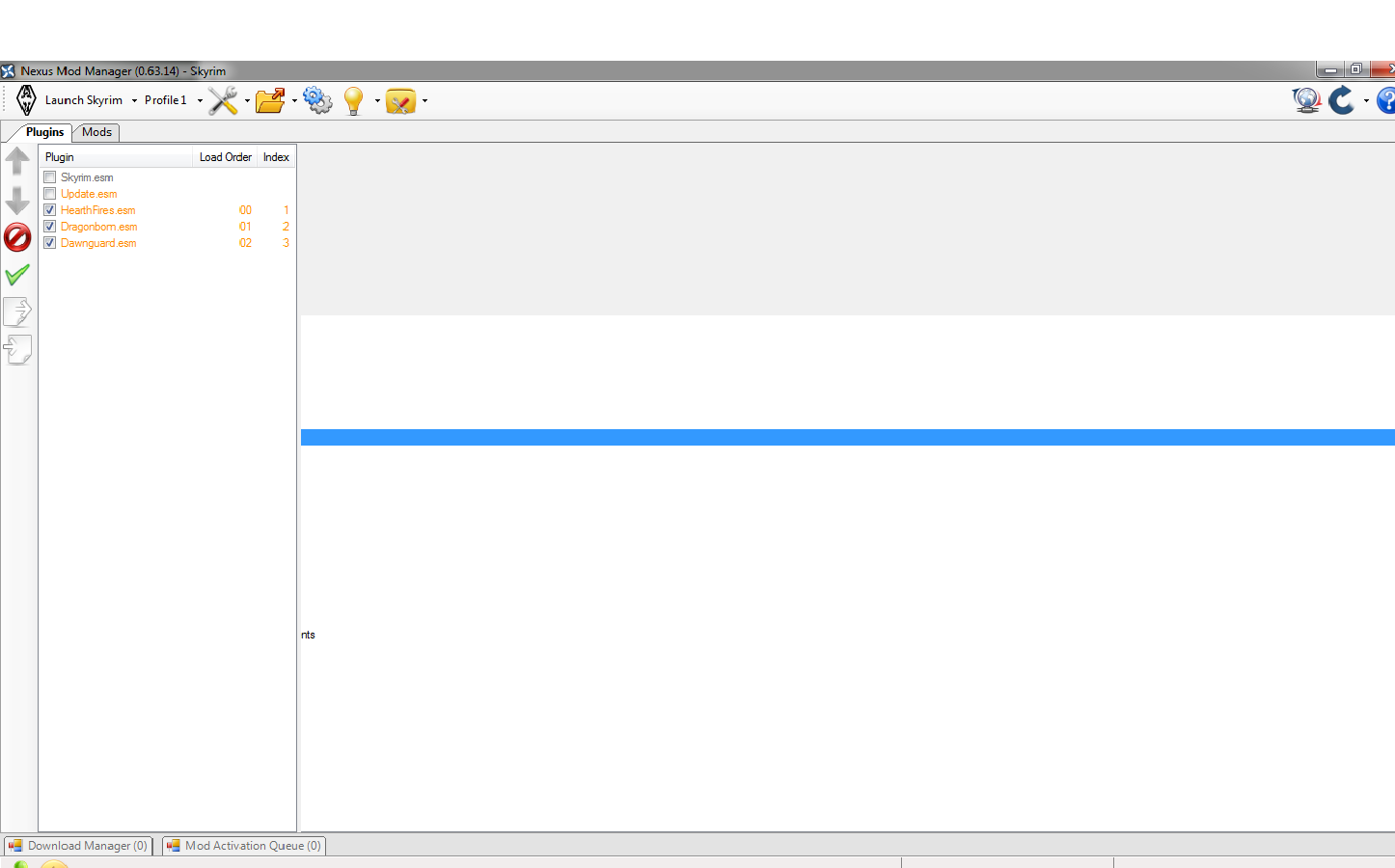Viewport: 1395px width, 868px height.
Task: Open the dropdown beside the yellow tools folder
Action: (424, 100)
